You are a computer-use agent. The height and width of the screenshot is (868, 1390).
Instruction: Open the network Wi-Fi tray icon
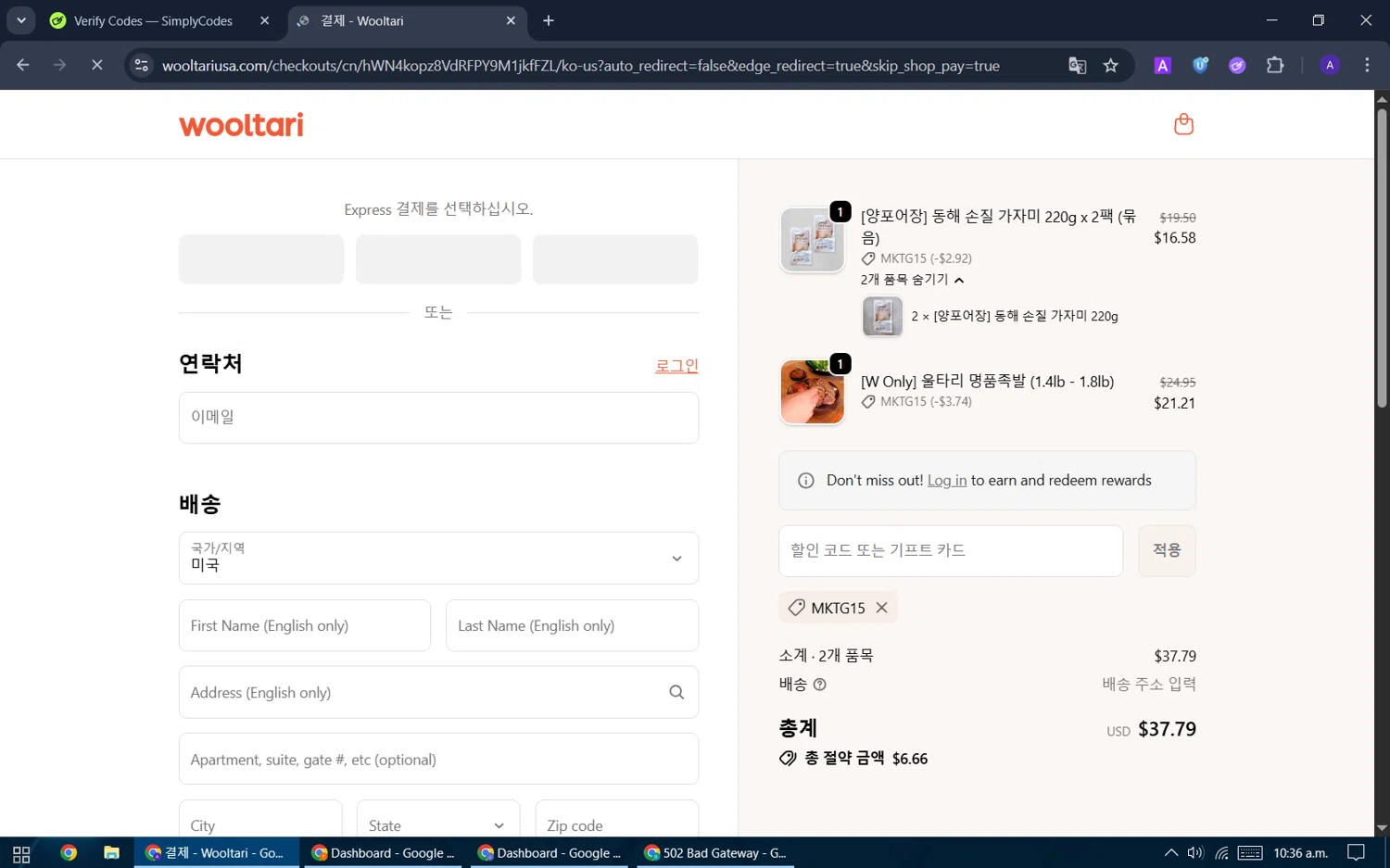pos(1221,853)
